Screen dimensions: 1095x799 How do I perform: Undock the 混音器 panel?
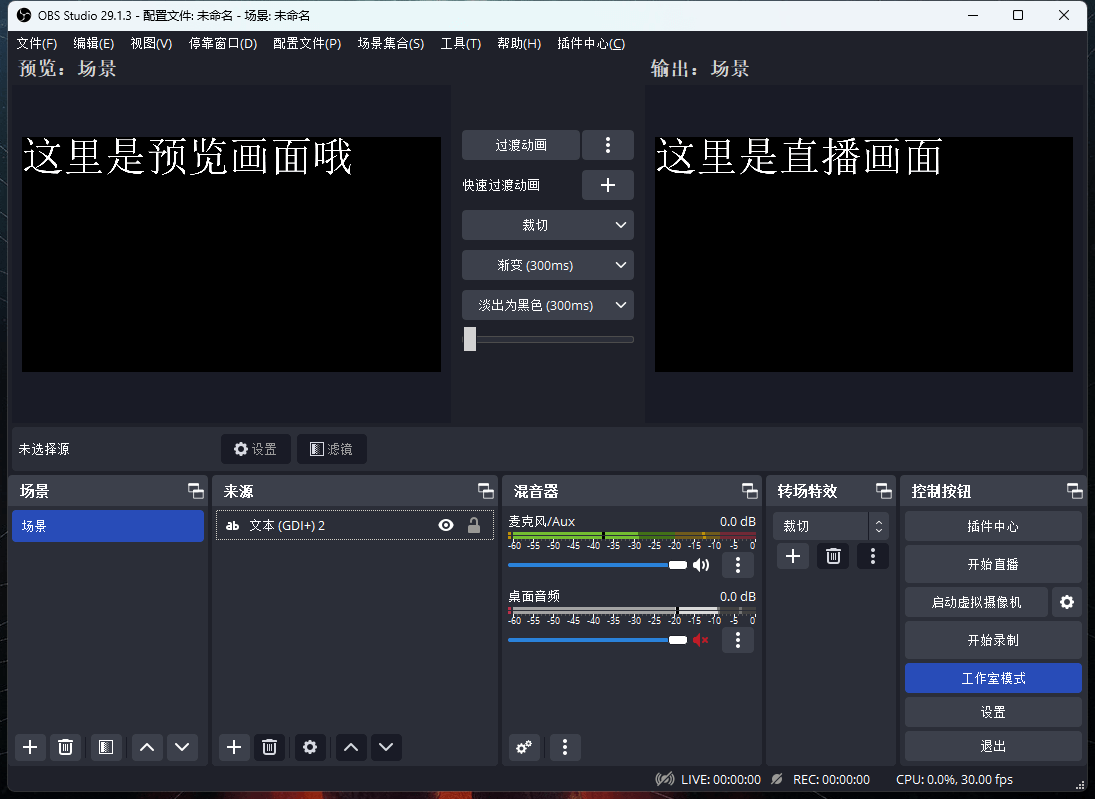click(x=750, y=491)
